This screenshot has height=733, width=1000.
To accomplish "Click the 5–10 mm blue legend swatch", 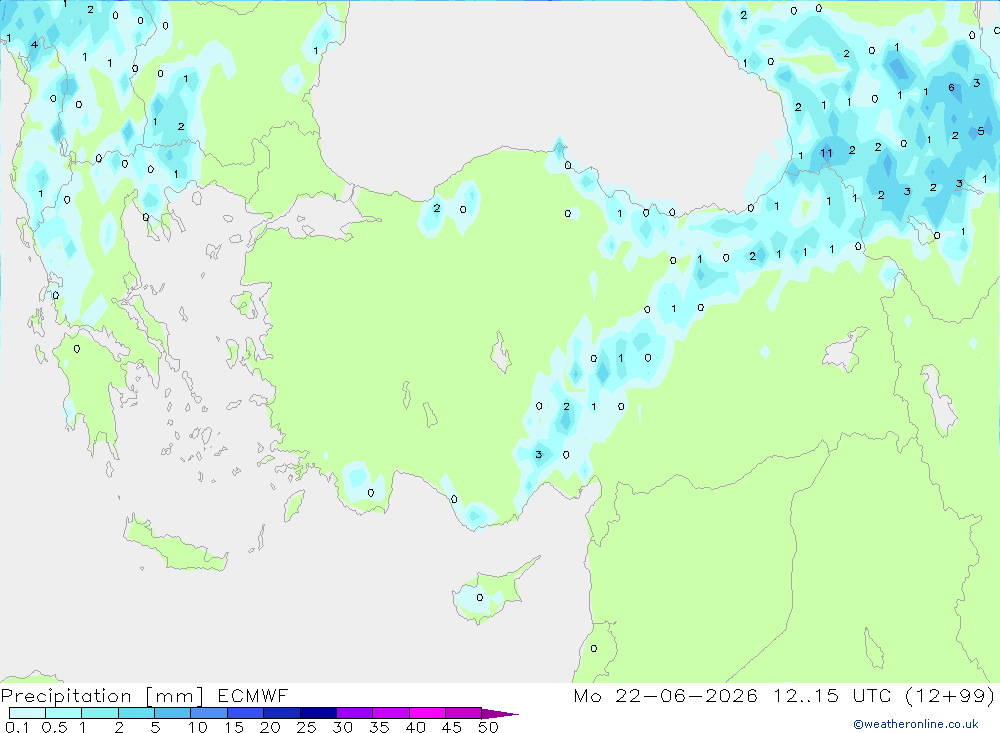I will pos(173,713).
